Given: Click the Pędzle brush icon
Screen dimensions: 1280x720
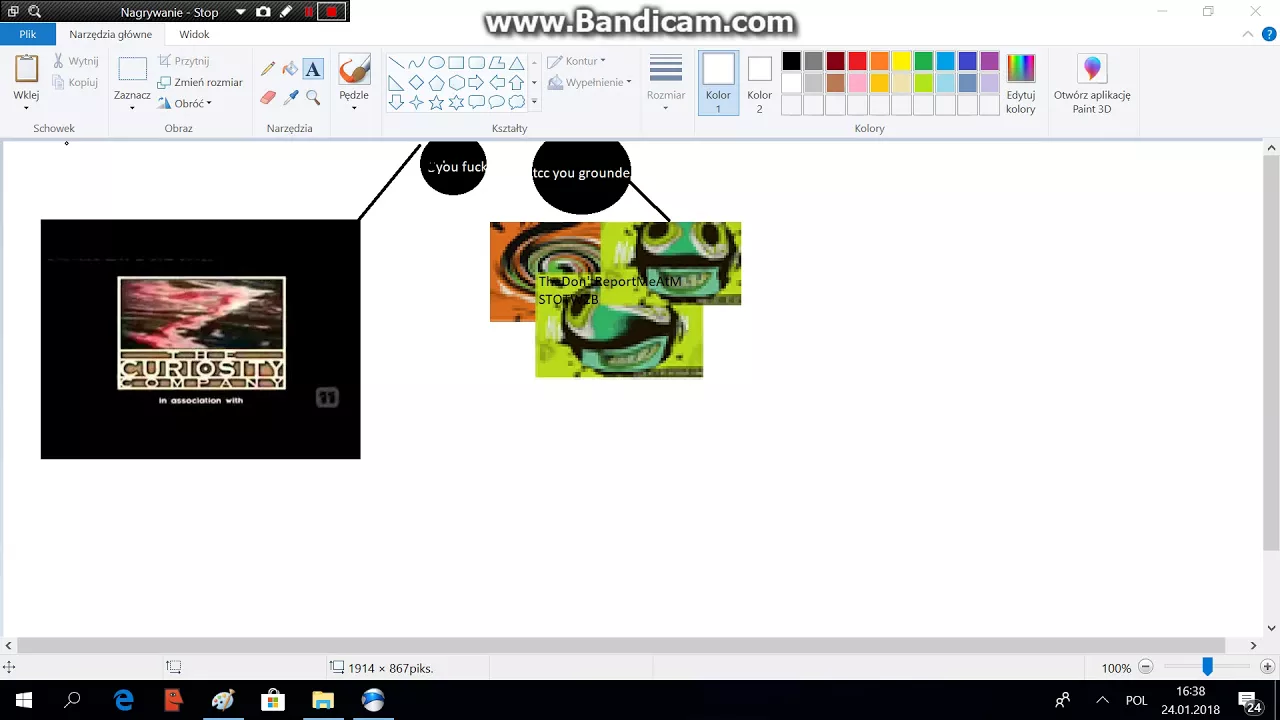Looking at the screenshot, I should click(x=354, y=69).
